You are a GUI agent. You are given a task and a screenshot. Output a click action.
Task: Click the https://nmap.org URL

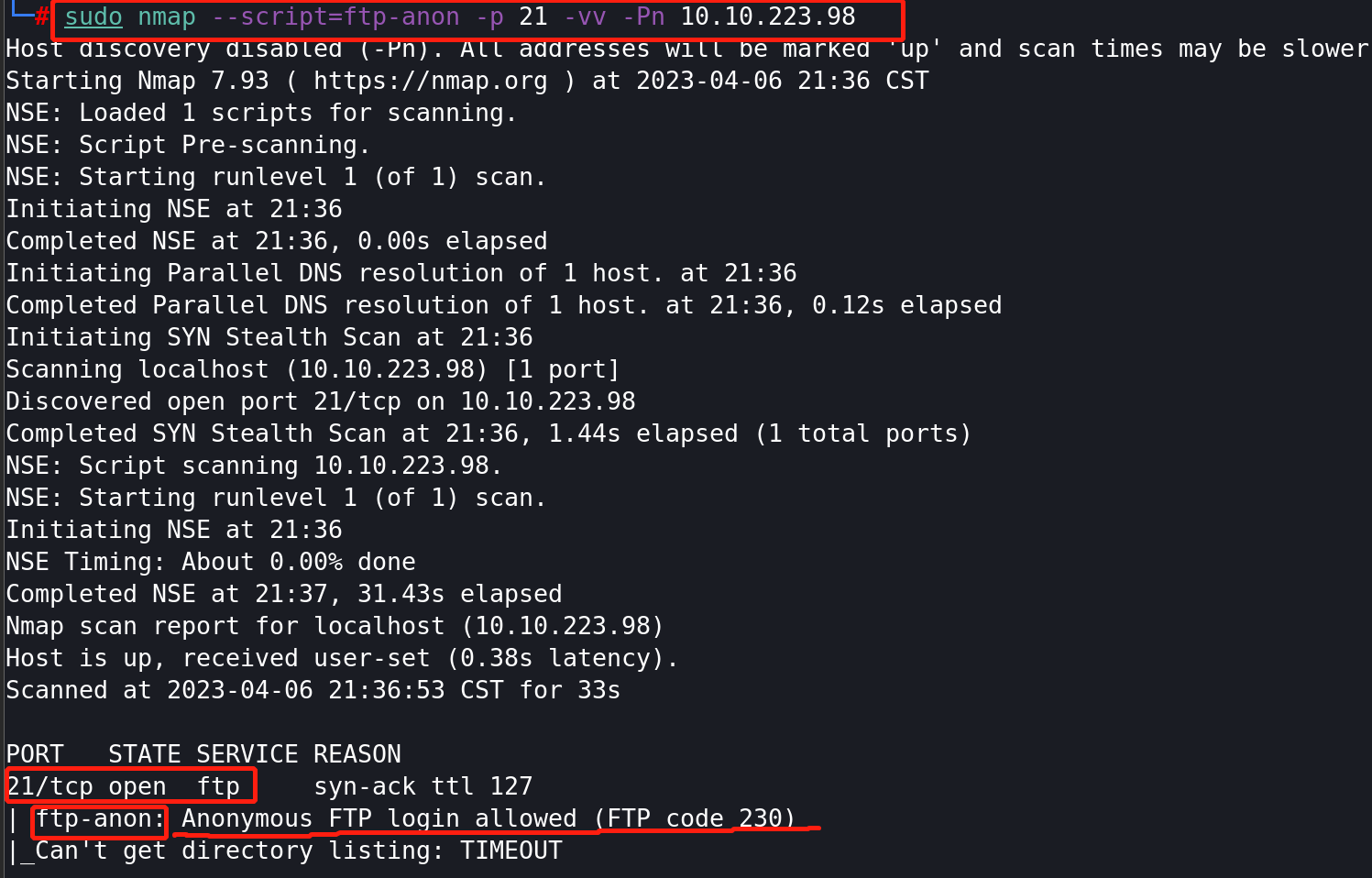click(431, 81)
